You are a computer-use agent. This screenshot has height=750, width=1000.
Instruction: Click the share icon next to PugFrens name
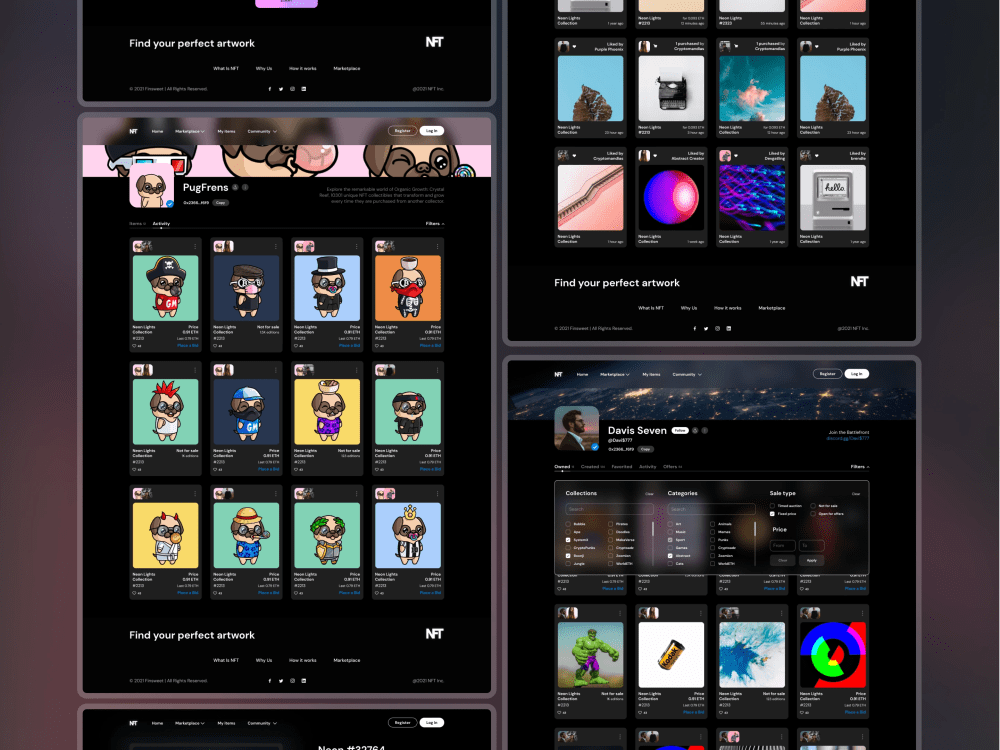click(235, 187)
